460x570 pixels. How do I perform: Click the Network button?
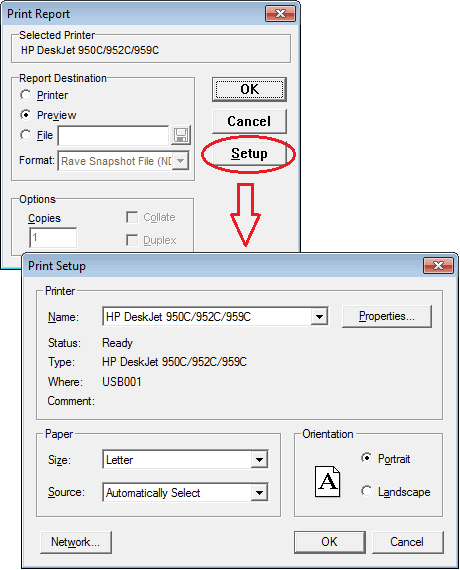(x=76, y=542)
